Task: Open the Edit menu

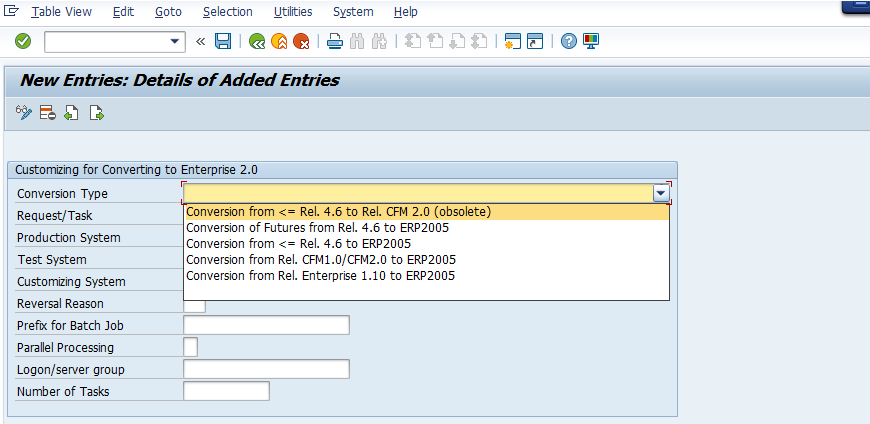Action: [123, 12]
